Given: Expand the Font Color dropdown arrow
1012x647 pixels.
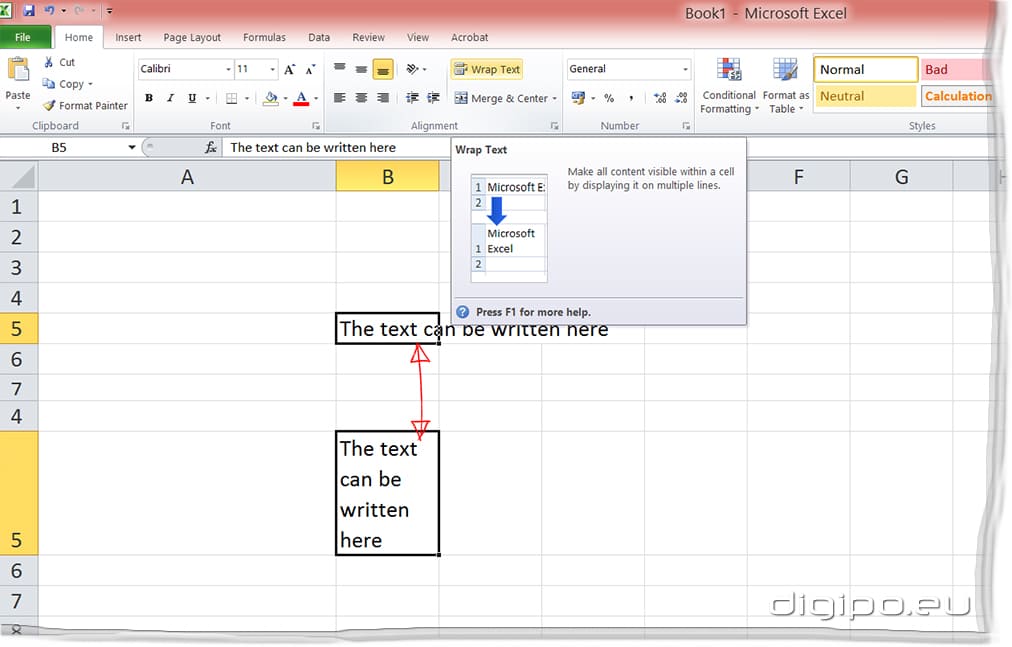Looking at the screenshot, I should 316,98.
